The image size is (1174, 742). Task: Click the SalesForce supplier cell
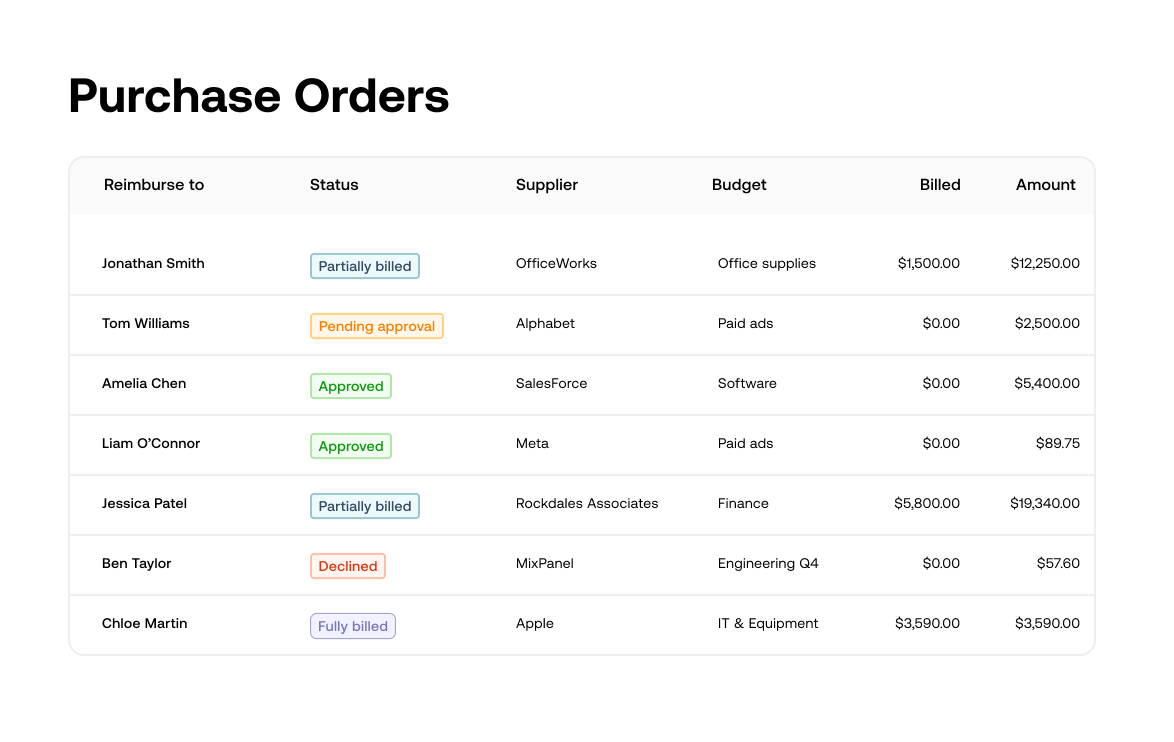pos(551,383)
